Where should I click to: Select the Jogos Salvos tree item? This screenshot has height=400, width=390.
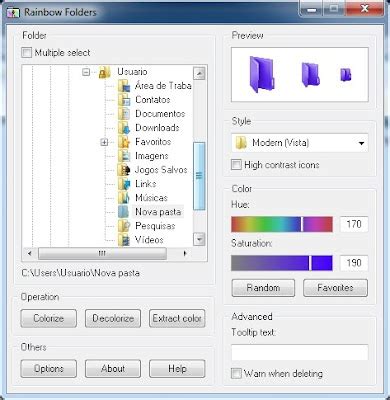click(x=161, y=170)
